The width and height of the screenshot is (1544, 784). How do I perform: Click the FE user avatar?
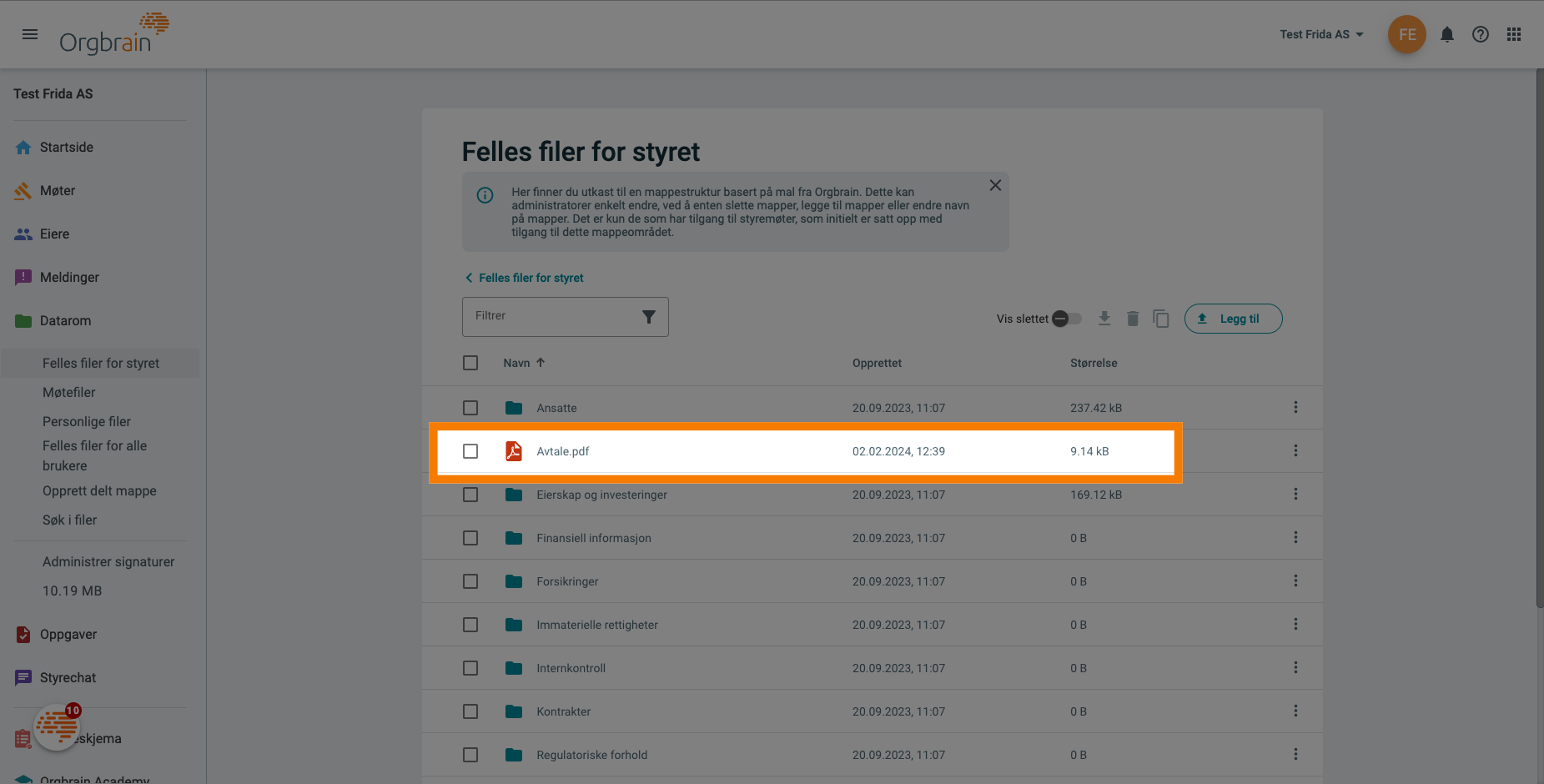1407,34
